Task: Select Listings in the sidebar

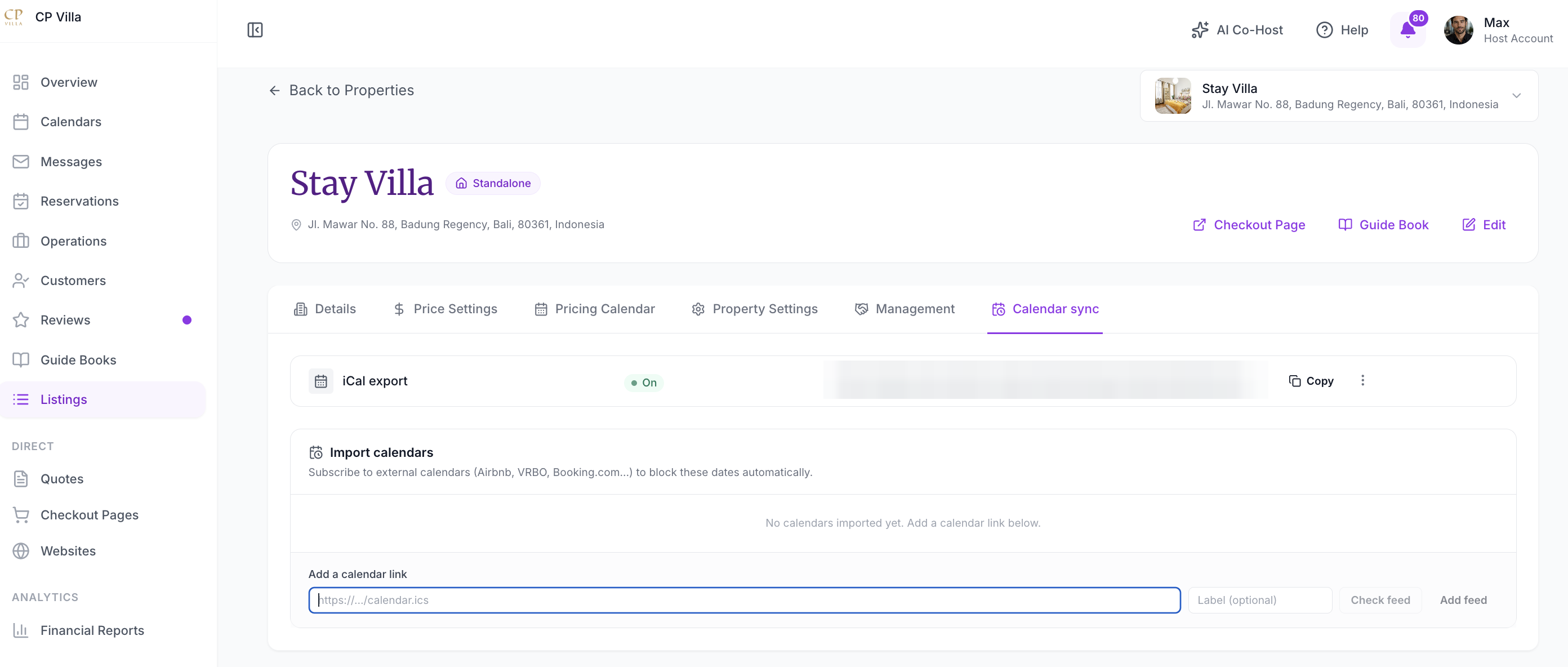Action: pos(104,400)
